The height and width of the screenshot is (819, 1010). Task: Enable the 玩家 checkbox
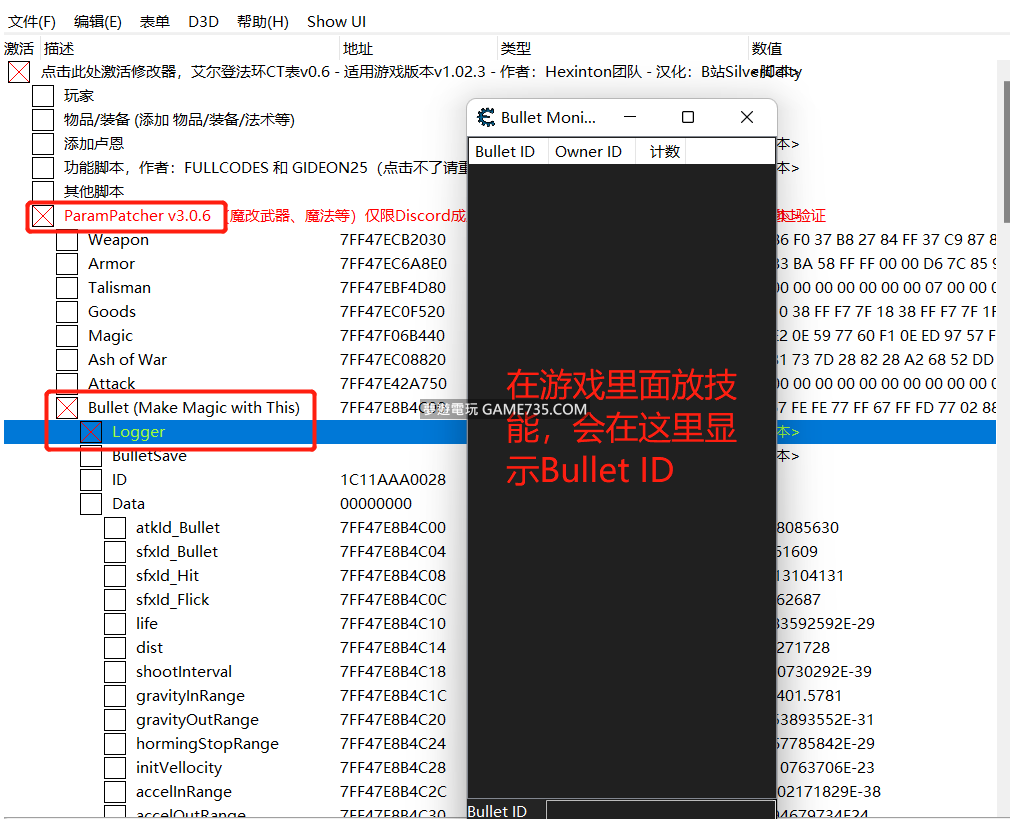pyautogui.click(x=43, y=95)
